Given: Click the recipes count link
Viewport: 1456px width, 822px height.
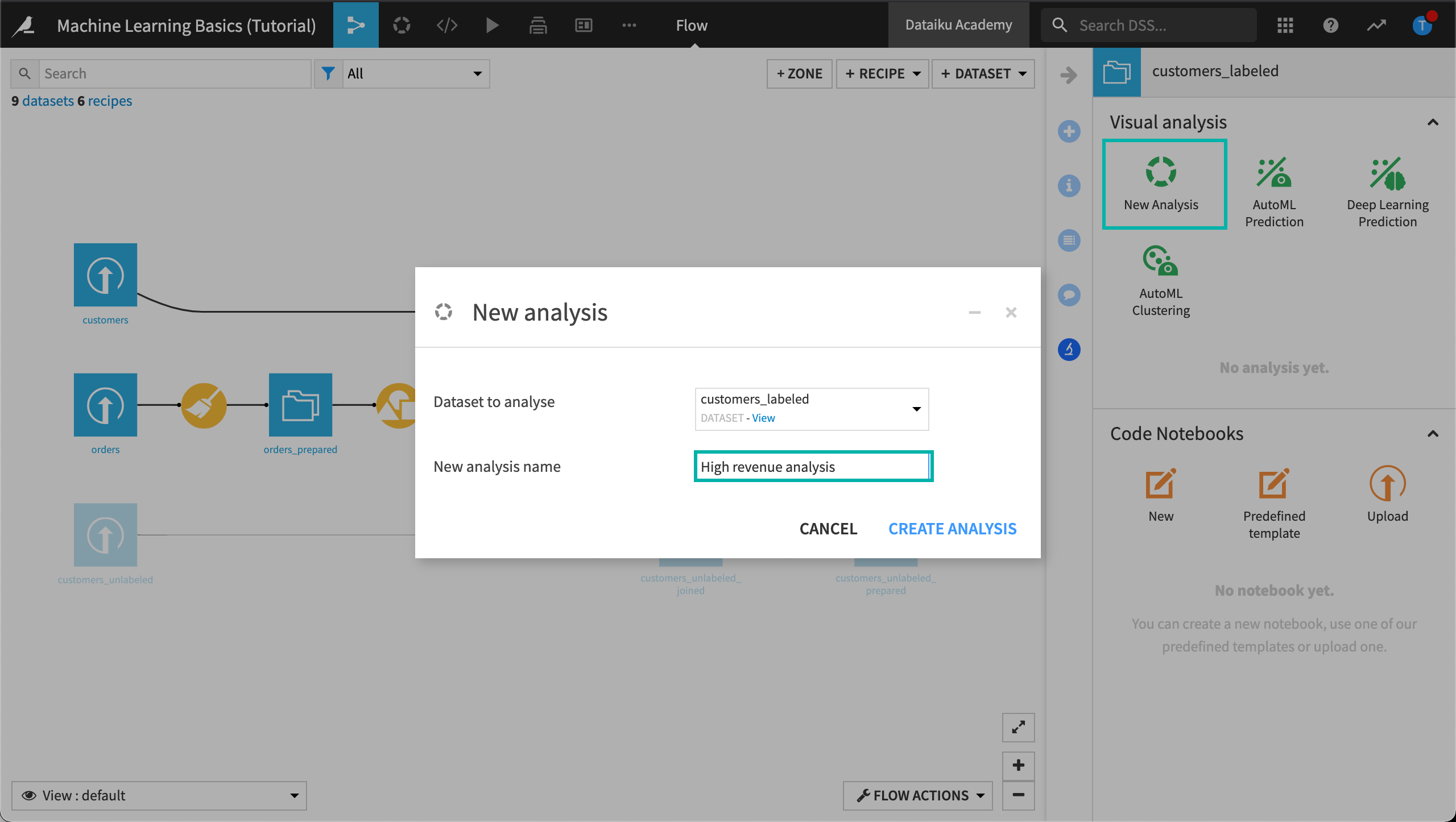Looking at the screenshot, I should 110,101.
